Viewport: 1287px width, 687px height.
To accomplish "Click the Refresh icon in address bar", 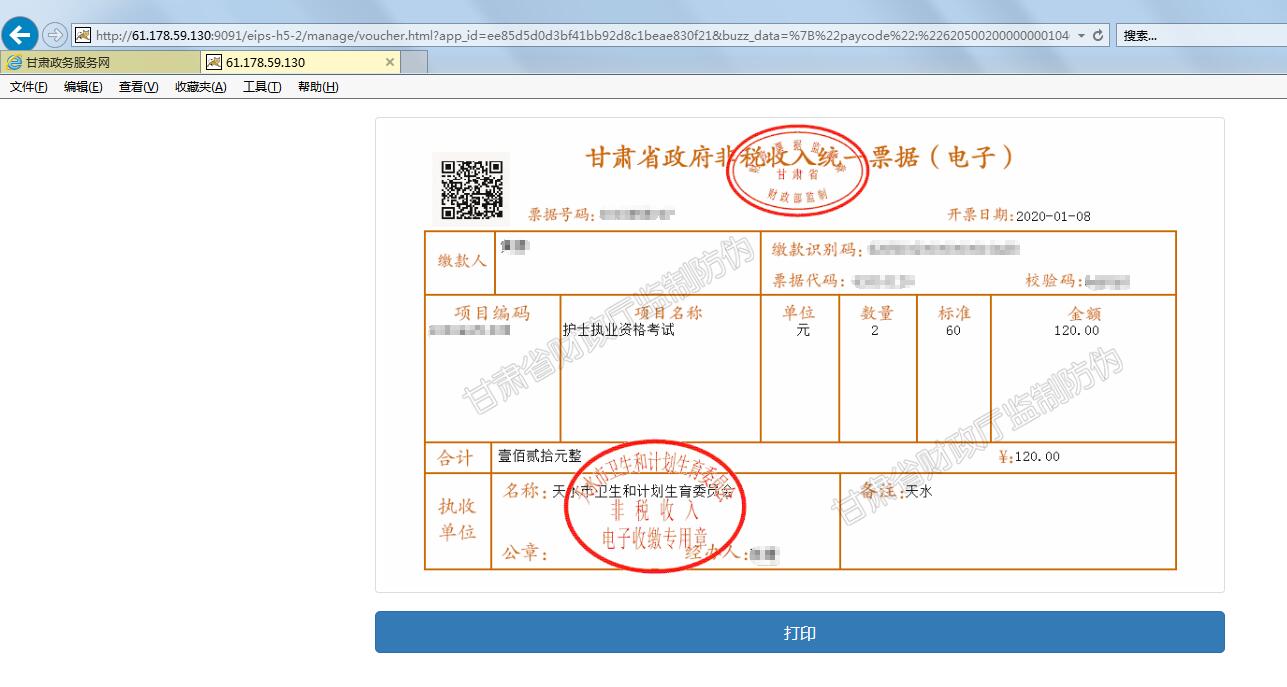I will tap(1100, 34).
